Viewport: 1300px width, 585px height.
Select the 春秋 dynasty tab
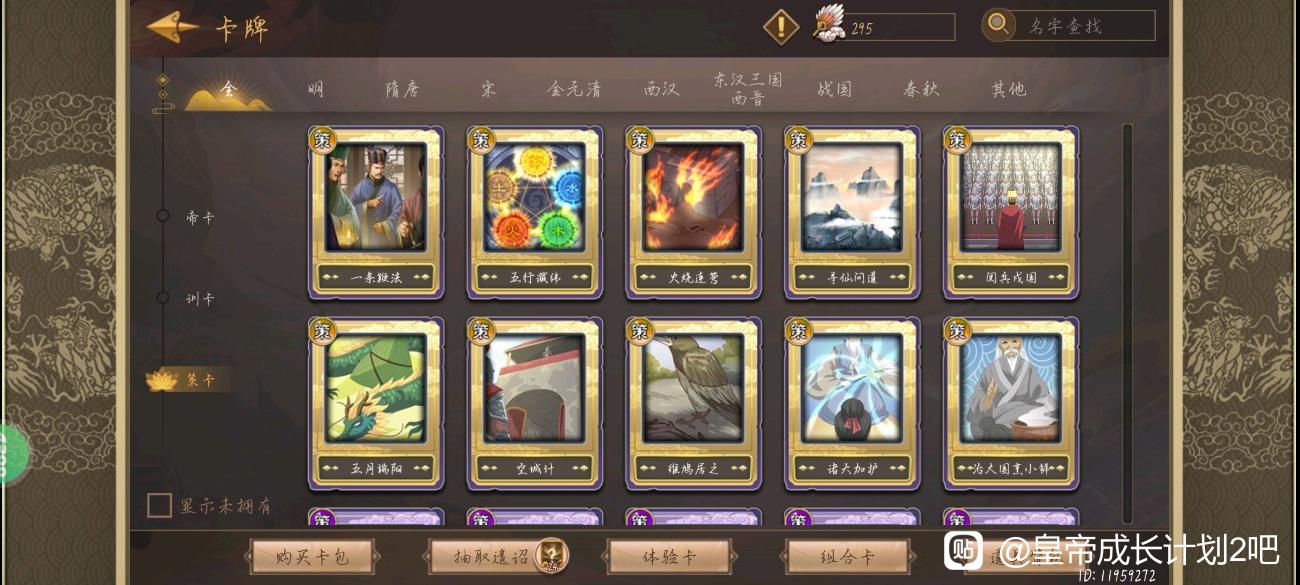(x=921, y=89)
